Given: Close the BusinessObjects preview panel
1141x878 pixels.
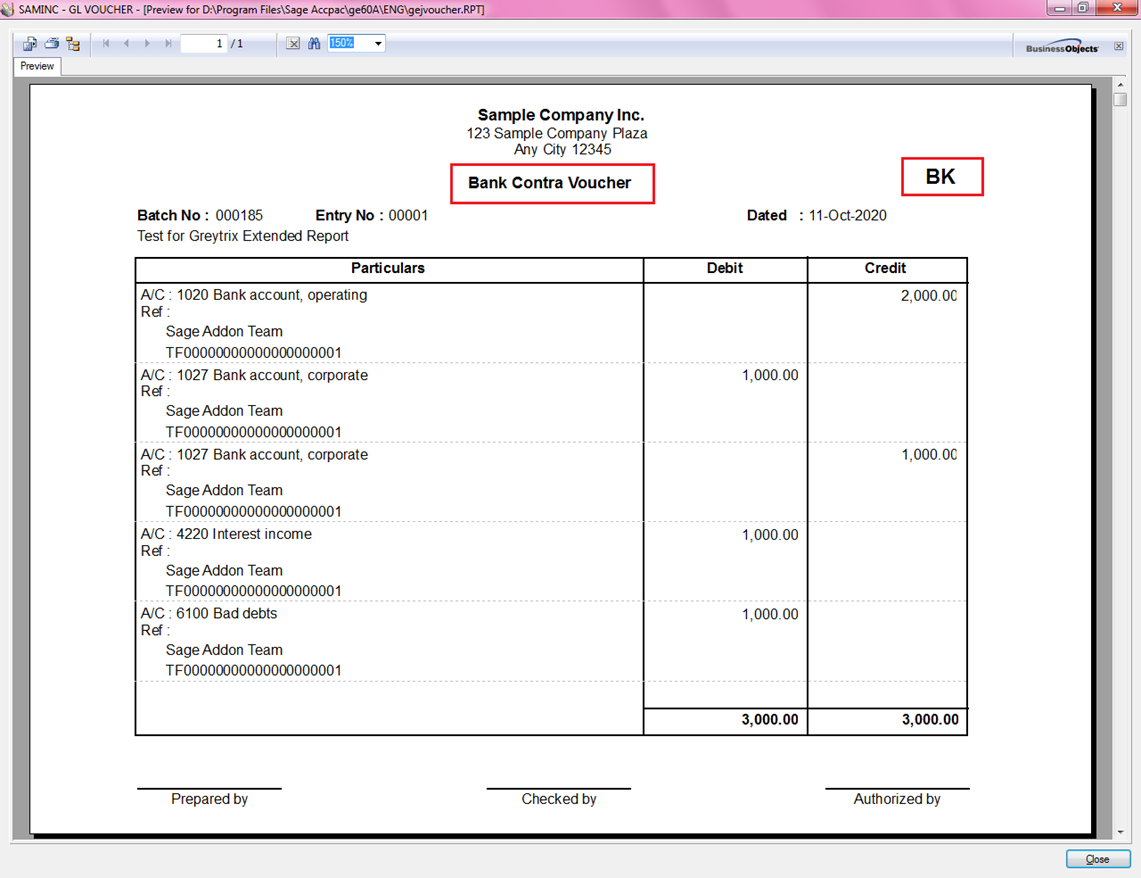Looking at the screenshot, I should (1118, 47).
